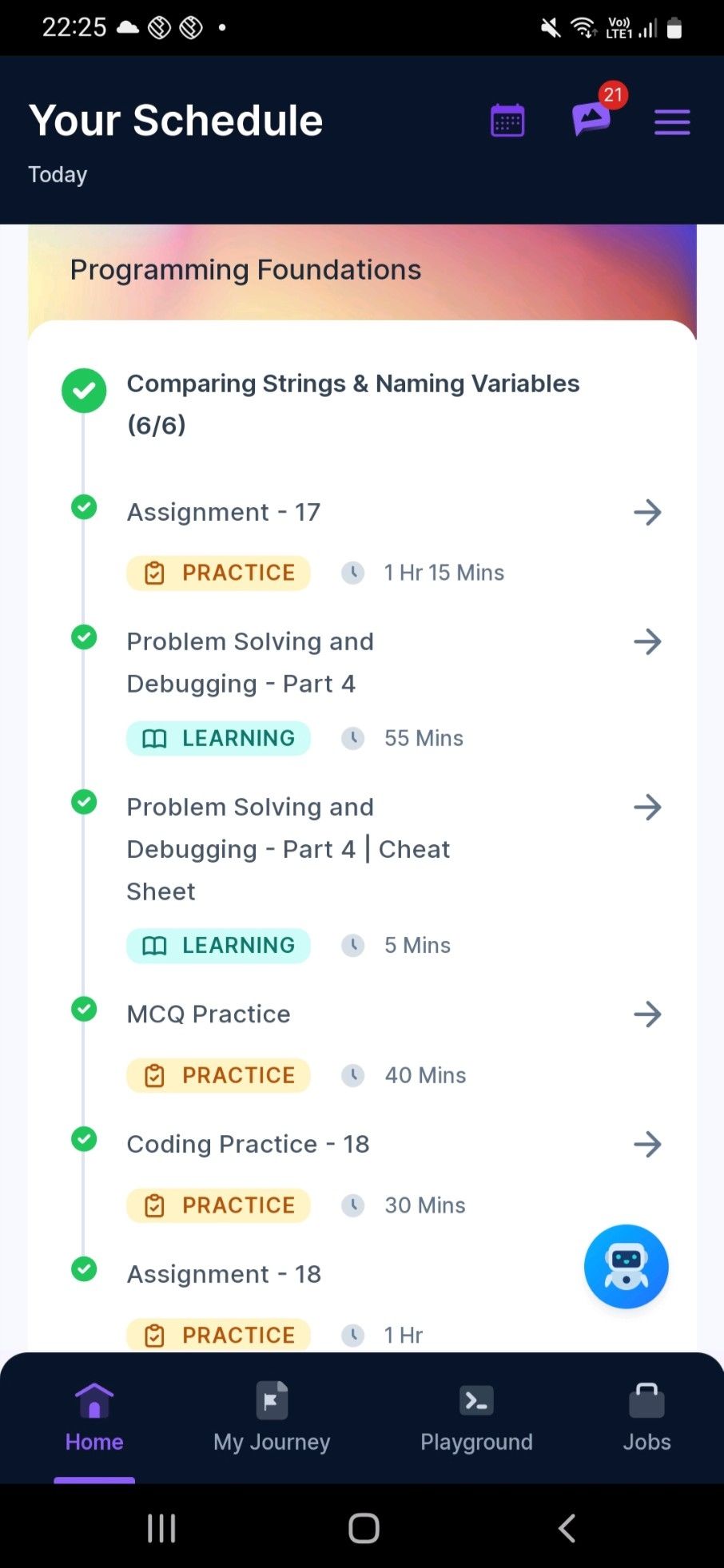Screen dimensions: 724x1568
Task: Click the green check beside MCQ Practice
Action: 84,1009
